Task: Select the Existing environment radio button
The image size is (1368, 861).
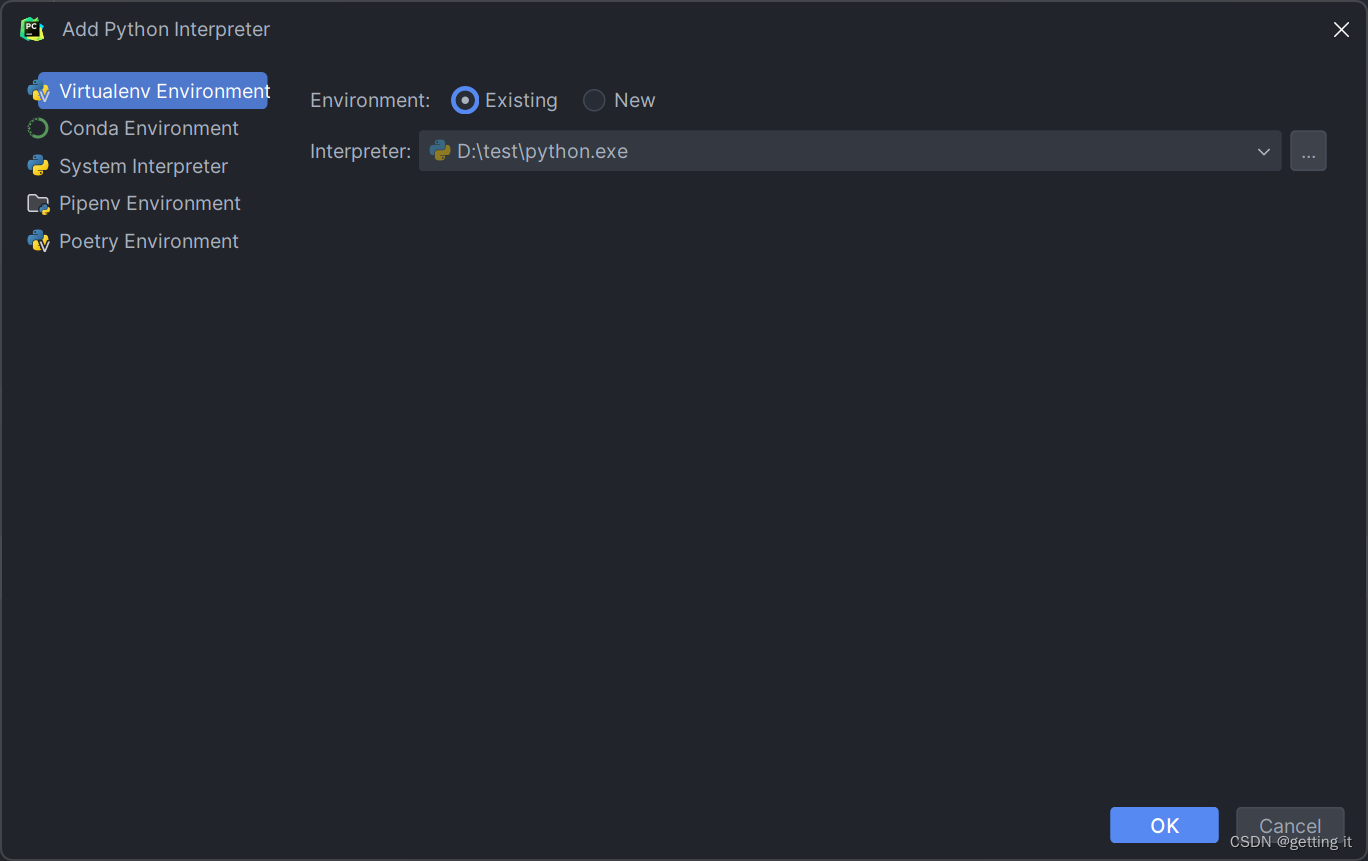Action: point(465,100)
